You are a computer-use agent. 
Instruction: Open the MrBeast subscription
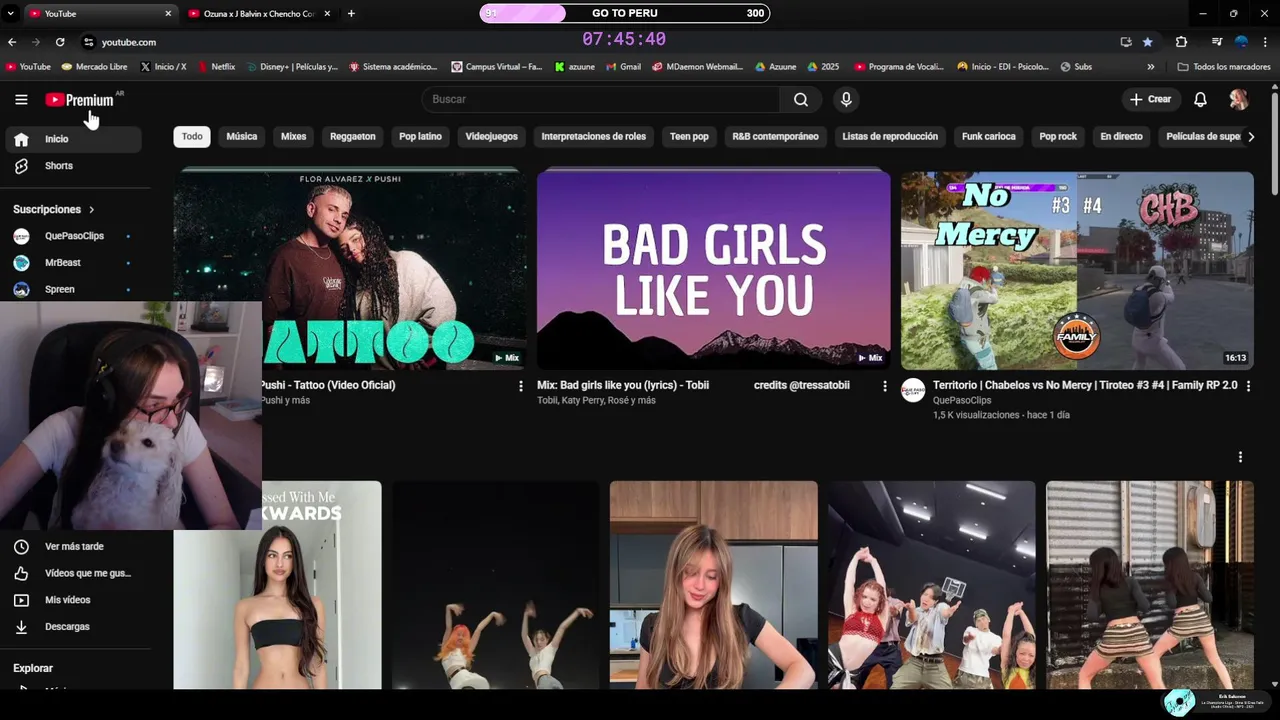click(74, 262)
